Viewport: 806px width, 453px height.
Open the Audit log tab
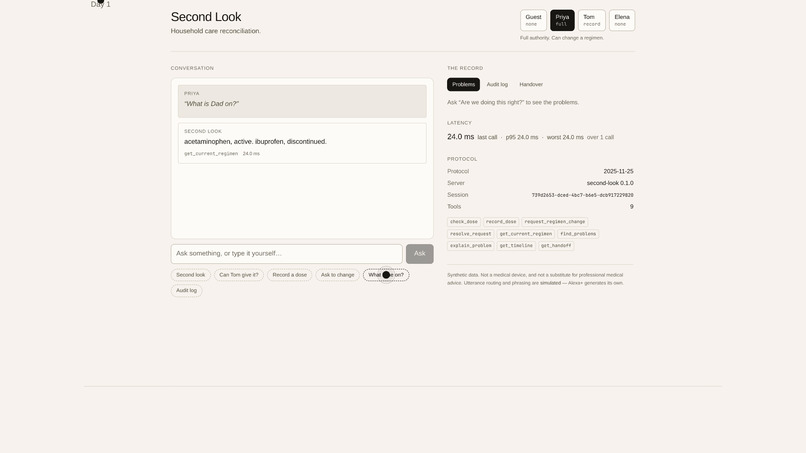pyautogui.click(x=497, y=84)
